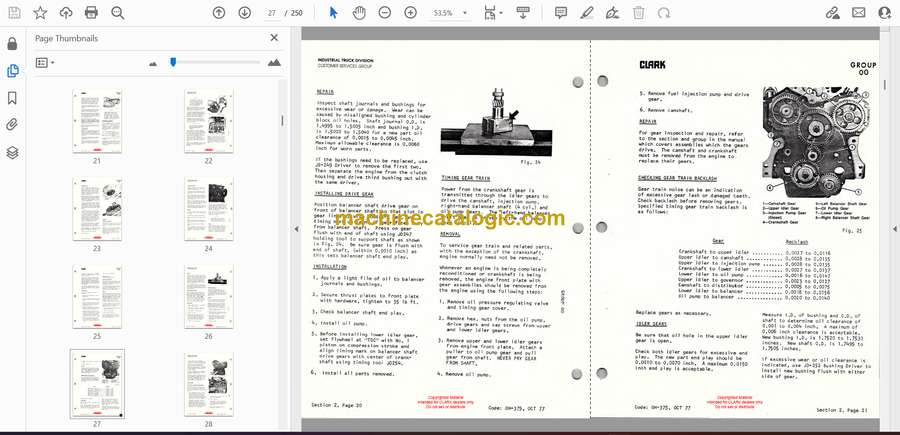
Task: Select page 26 thumbnail
Action: (x=209, y=296)
